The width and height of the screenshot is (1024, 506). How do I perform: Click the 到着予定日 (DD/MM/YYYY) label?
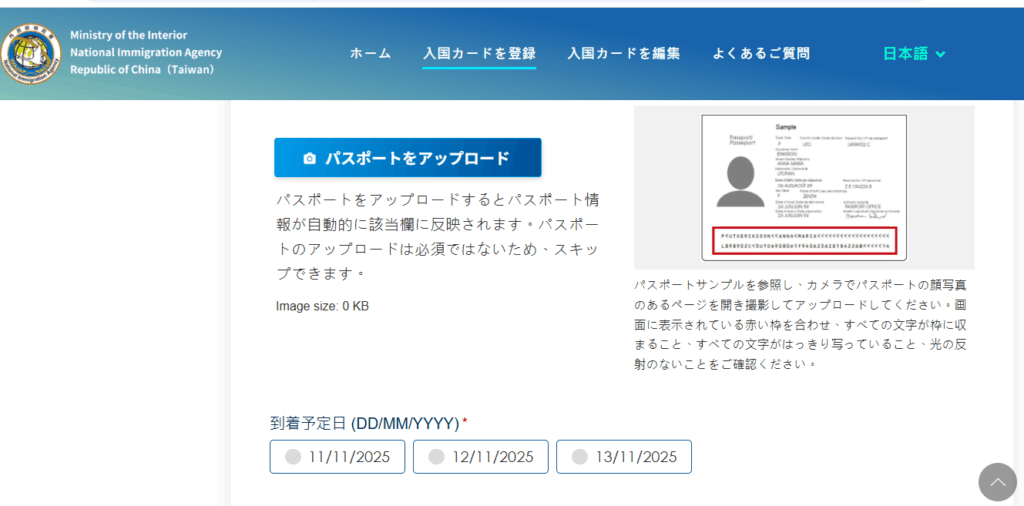pyautogui.click(x=364, y=423)
